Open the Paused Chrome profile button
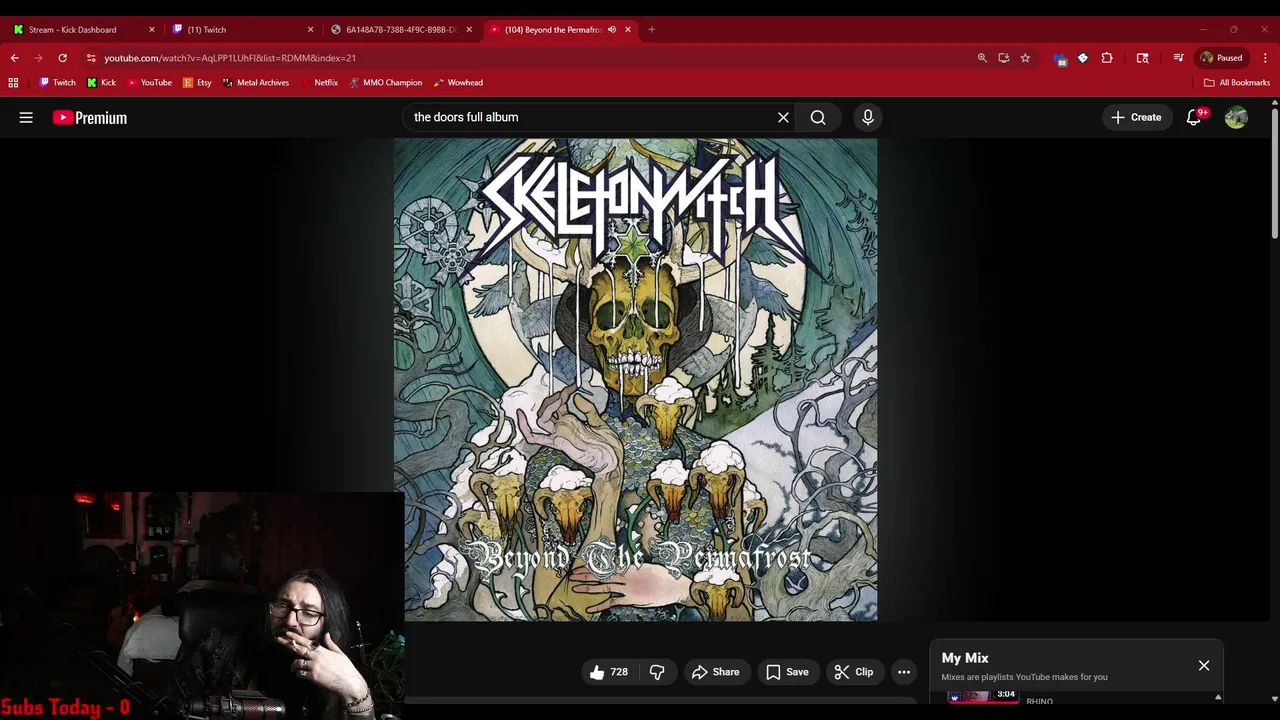The height and width of the screenshot is (720, 1280). [1222, 58]
